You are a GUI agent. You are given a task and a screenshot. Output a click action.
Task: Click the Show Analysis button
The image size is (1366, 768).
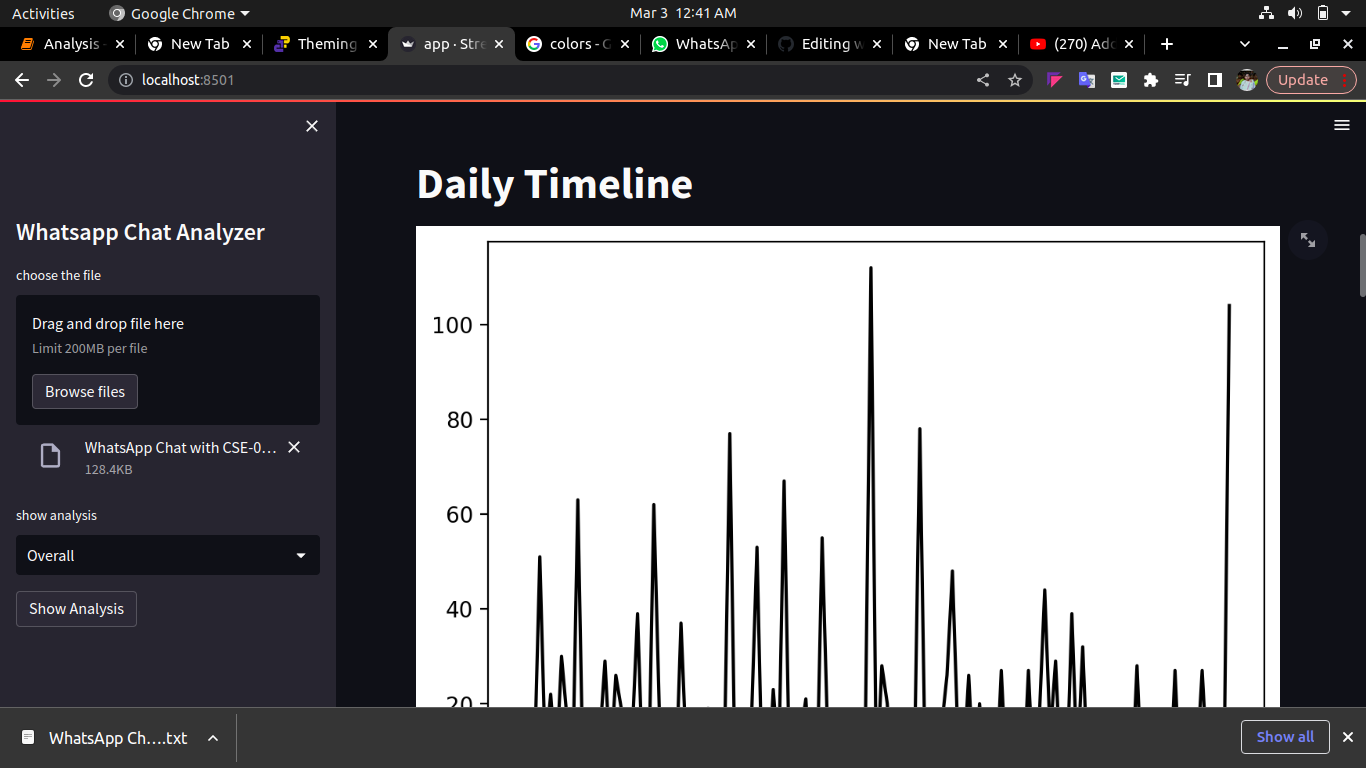coord(76,608)
